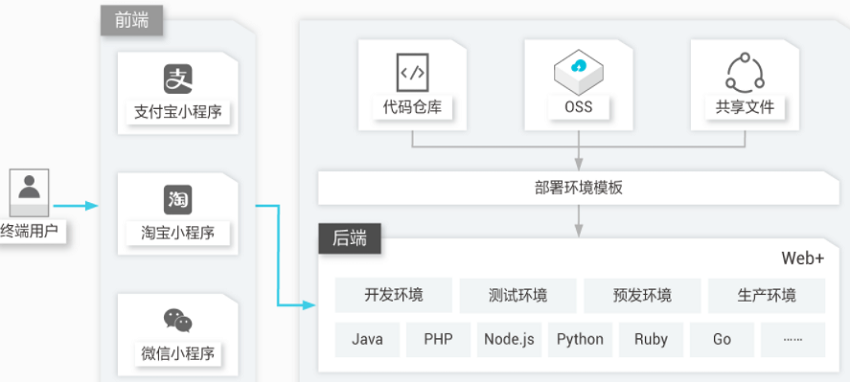Choose the Python language box
The image size is (850, 382).
(580, 340)
